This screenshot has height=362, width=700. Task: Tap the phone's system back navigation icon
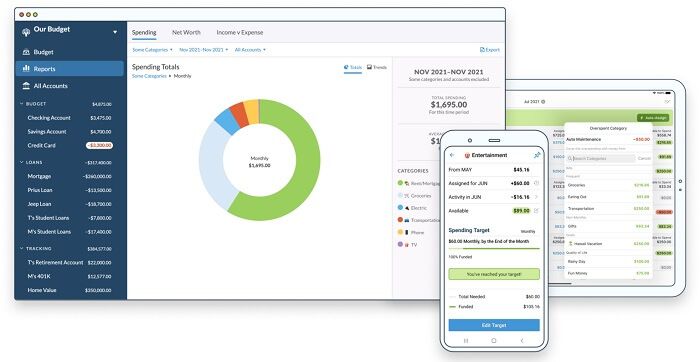pyautogui.click(x=522, y=341)
